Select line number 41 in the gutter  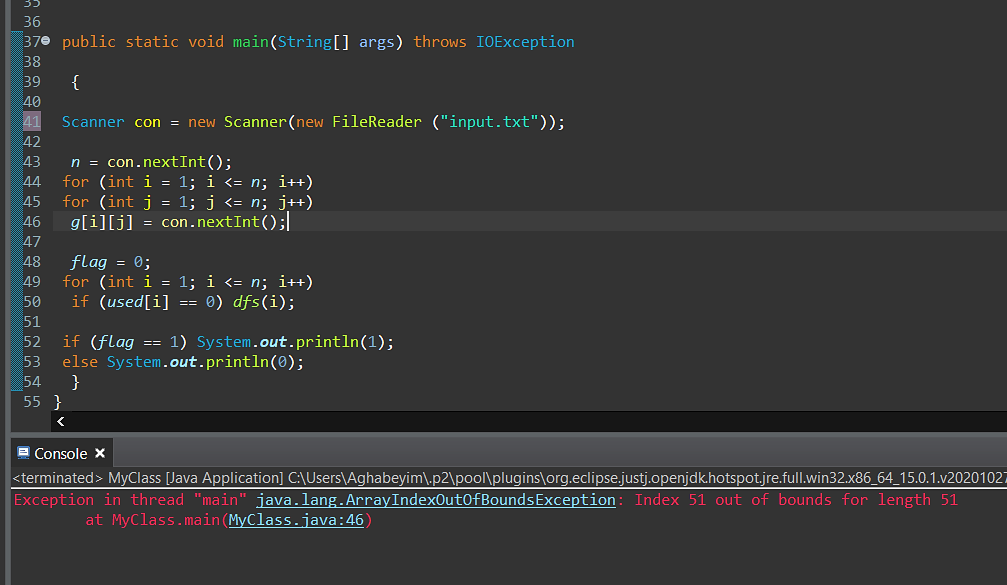31,121
